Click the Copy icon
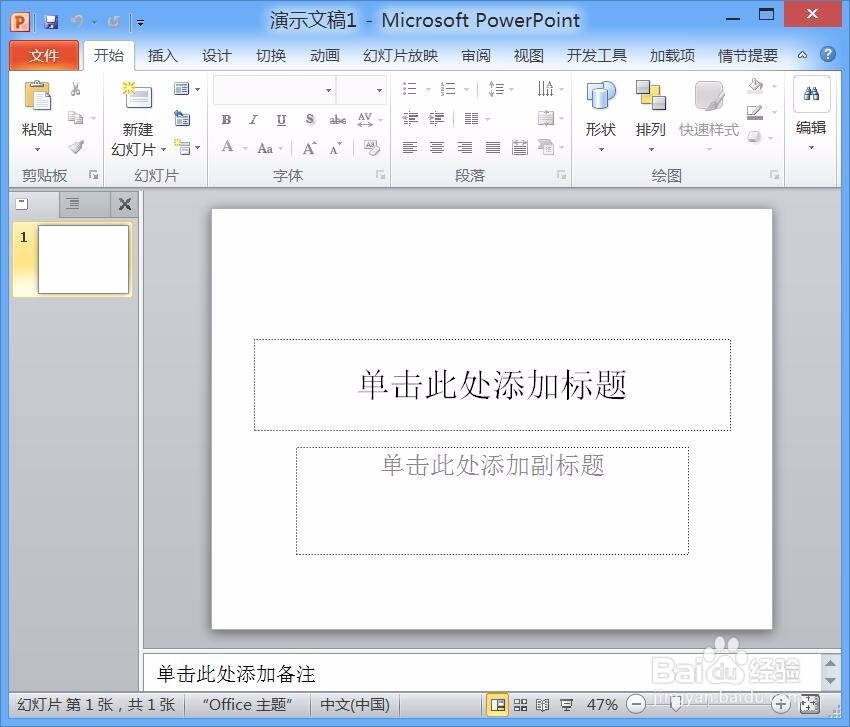The height and width of the screenshot is (727, 850). coord(75,117)
